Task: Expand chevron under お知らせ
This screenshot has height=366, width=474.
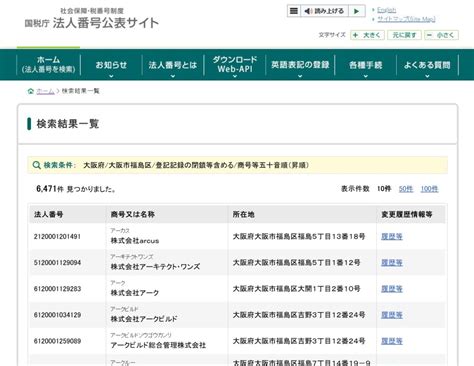Action: (111, 76)
